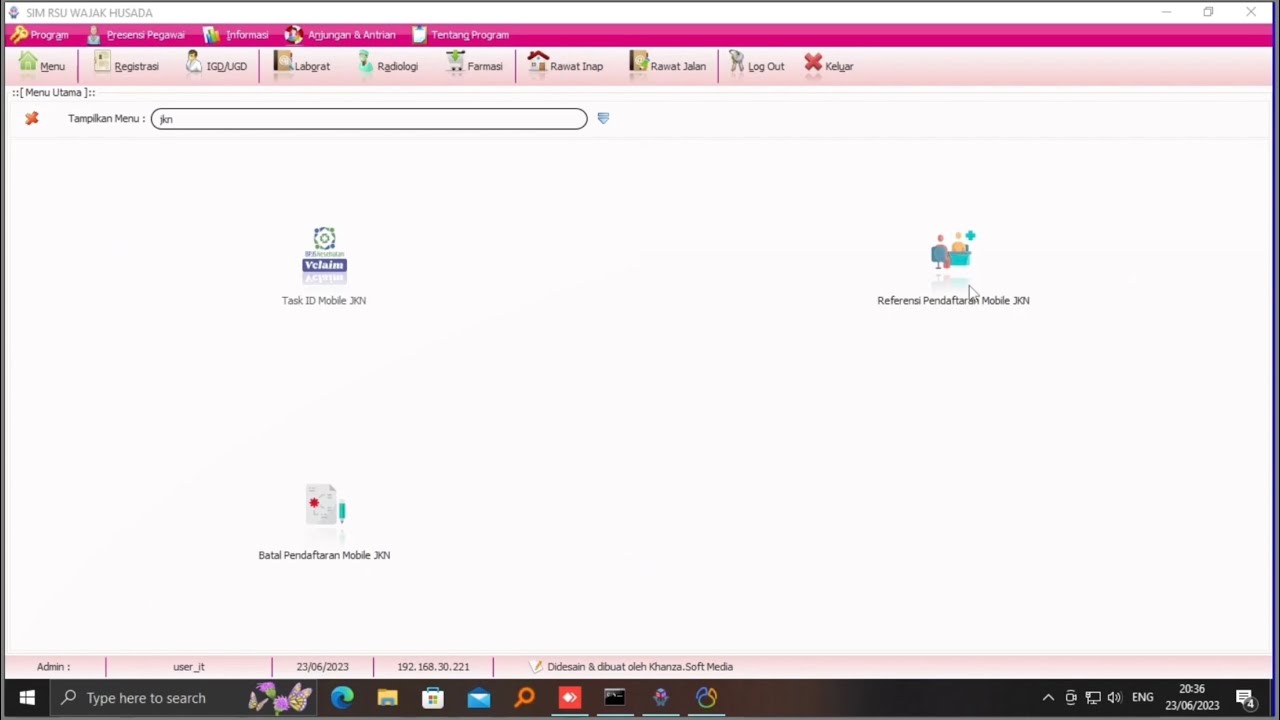Open Radiologi from the toolbar
Screen dimensions: 1280x720
point(388,65)
